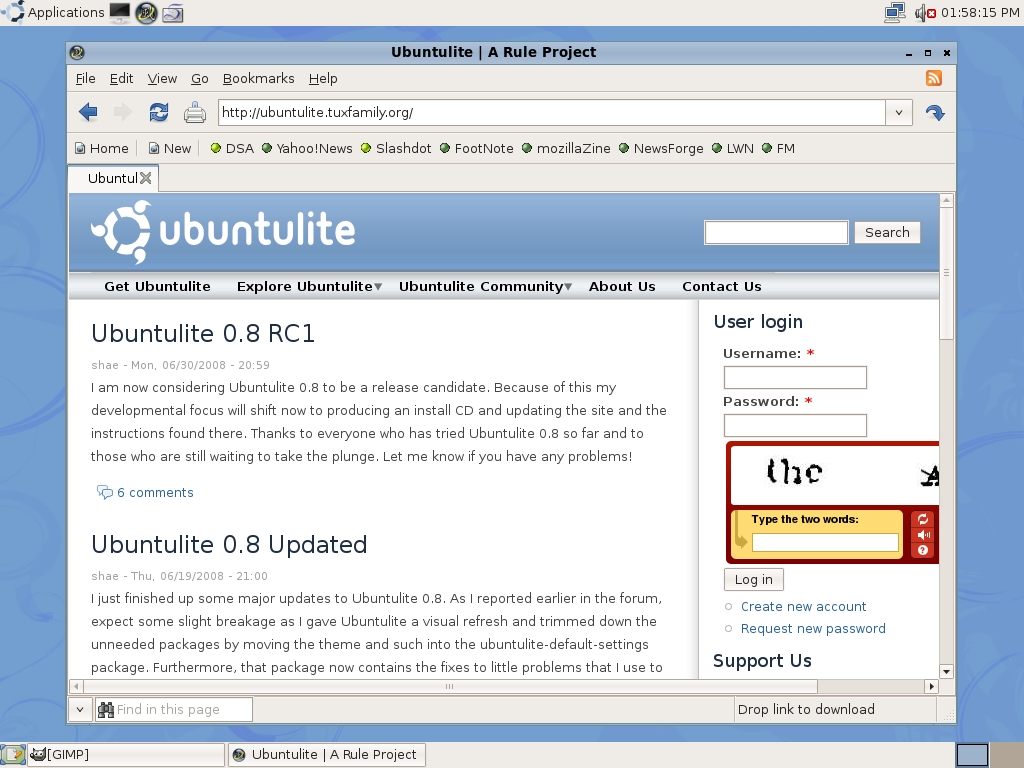Image resolution: width=1024 pixels, height=768 pixels.
Task: Reload the page with the refresh icon
Action: [x=159, y=112]
